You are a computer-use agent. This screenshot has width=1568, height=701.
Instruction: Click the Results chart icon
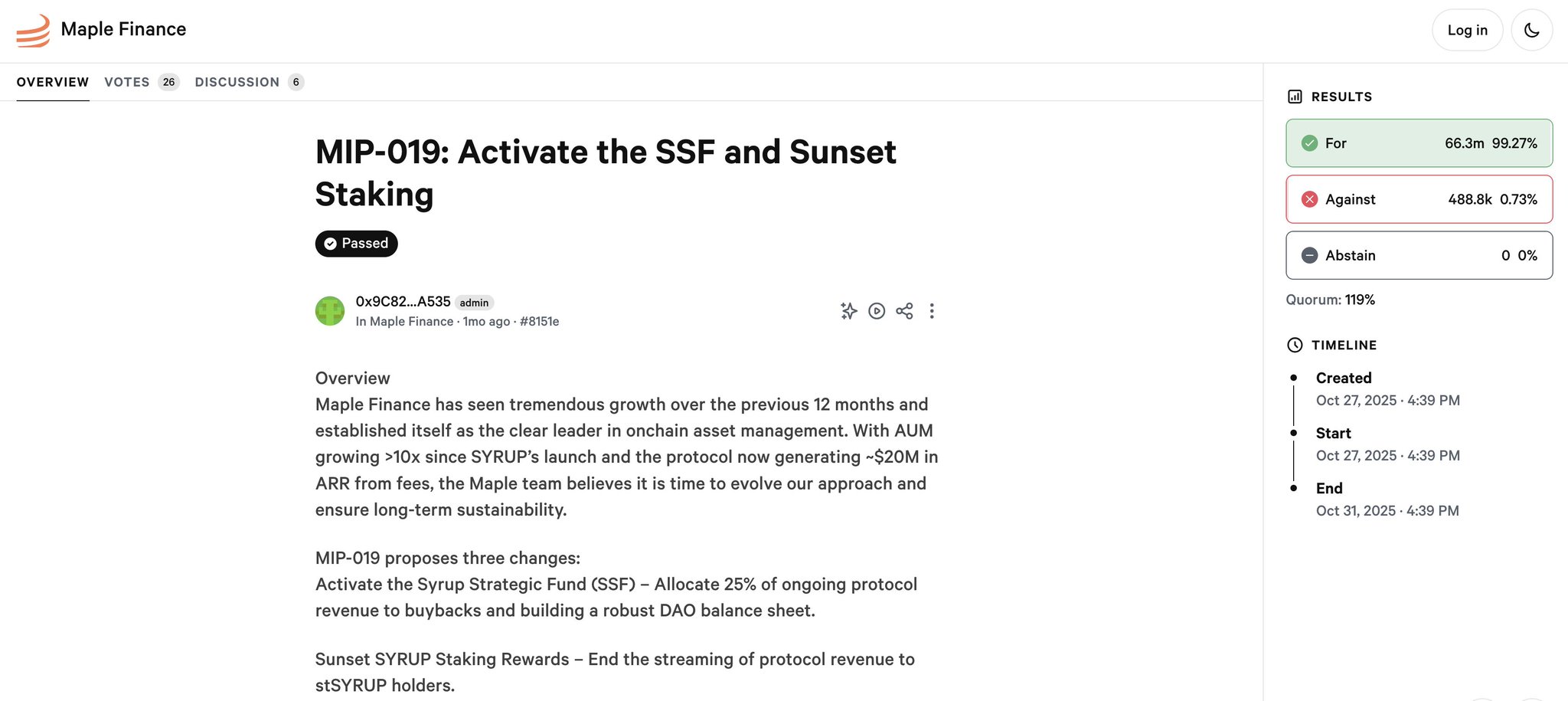tap(1295, 97)
